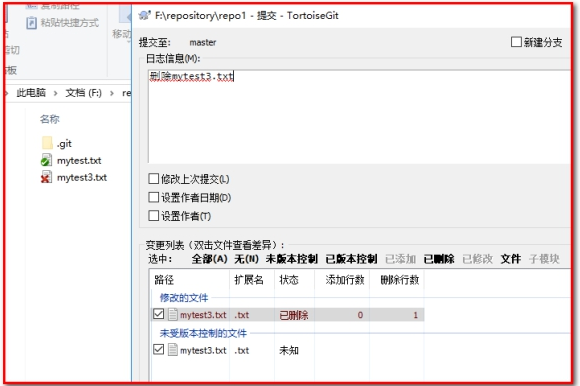Click 已删除 status cell of mytest3.txt
Image resolution: width=580 pixels, height=386 pixels.
pos(294,315)
